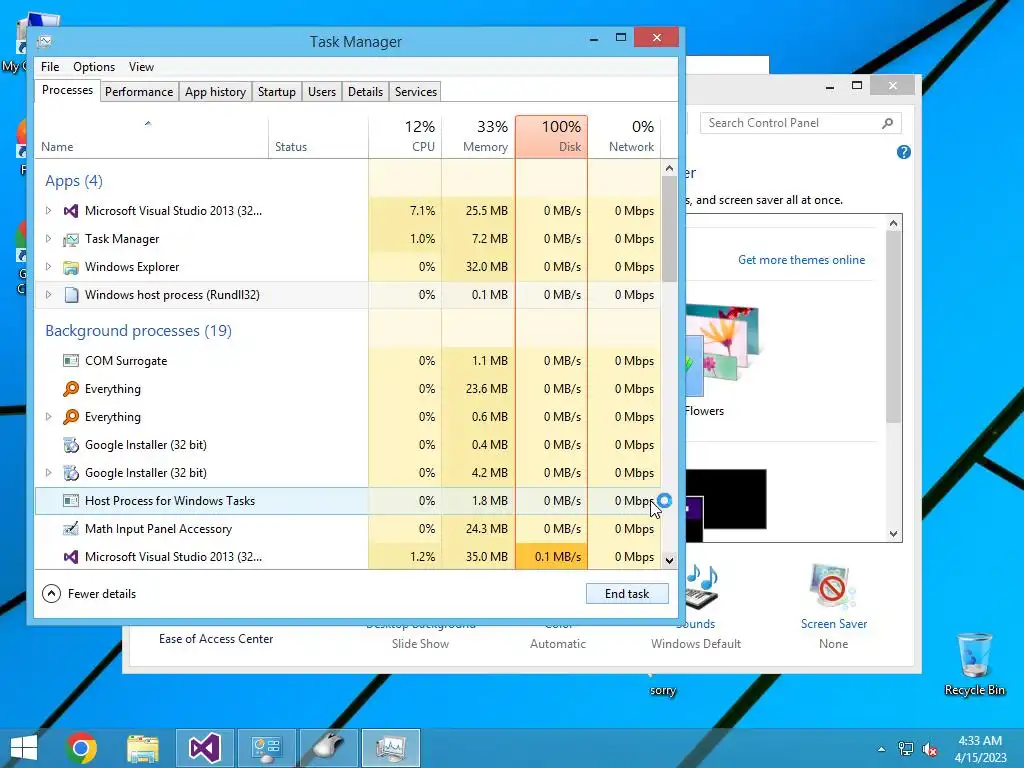This screenshot has height=768, width=1024.
Task: Expand the Microsoft Visual Studio 2013 app row
Action: tap(48, 211)
